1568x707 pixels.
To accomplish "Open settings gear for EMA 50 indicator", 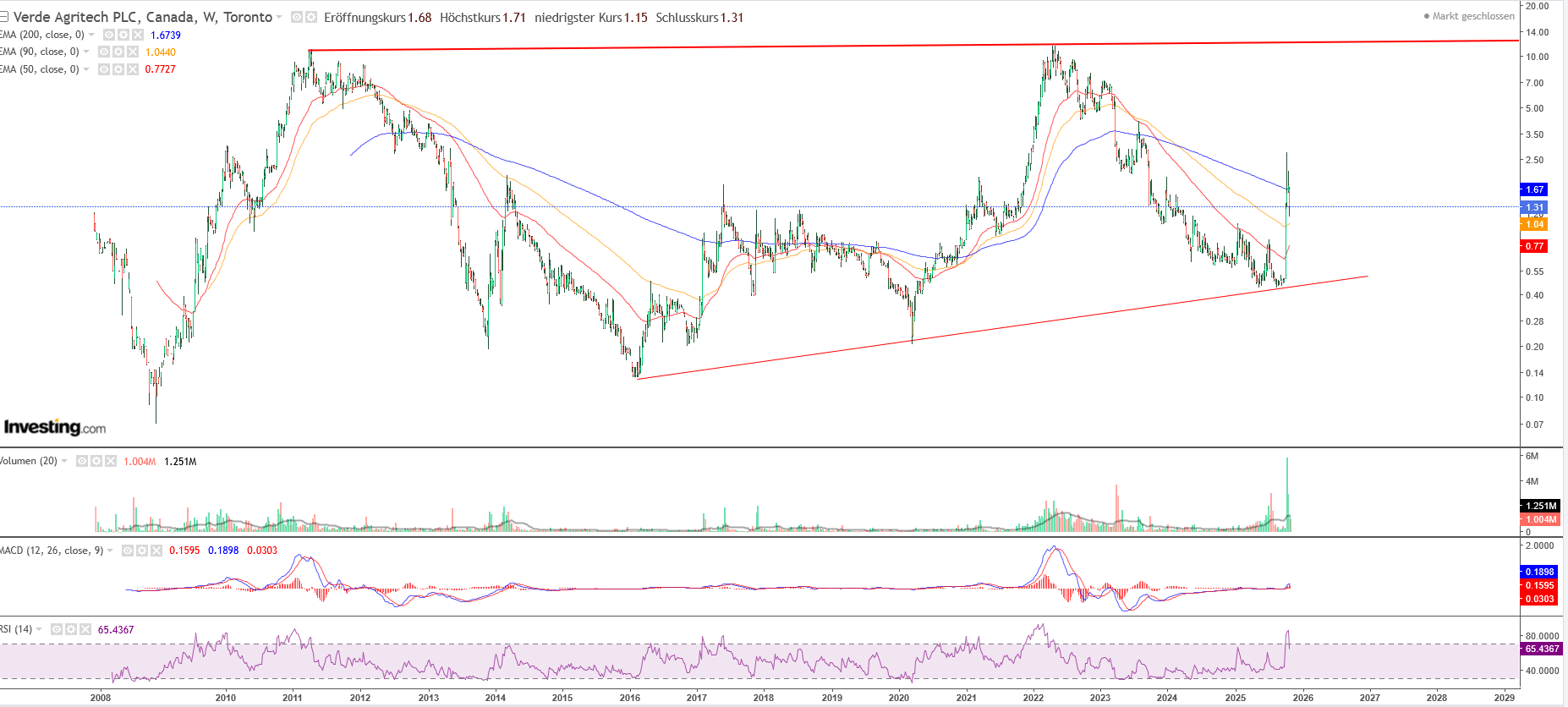I will (x=118, y=69).
